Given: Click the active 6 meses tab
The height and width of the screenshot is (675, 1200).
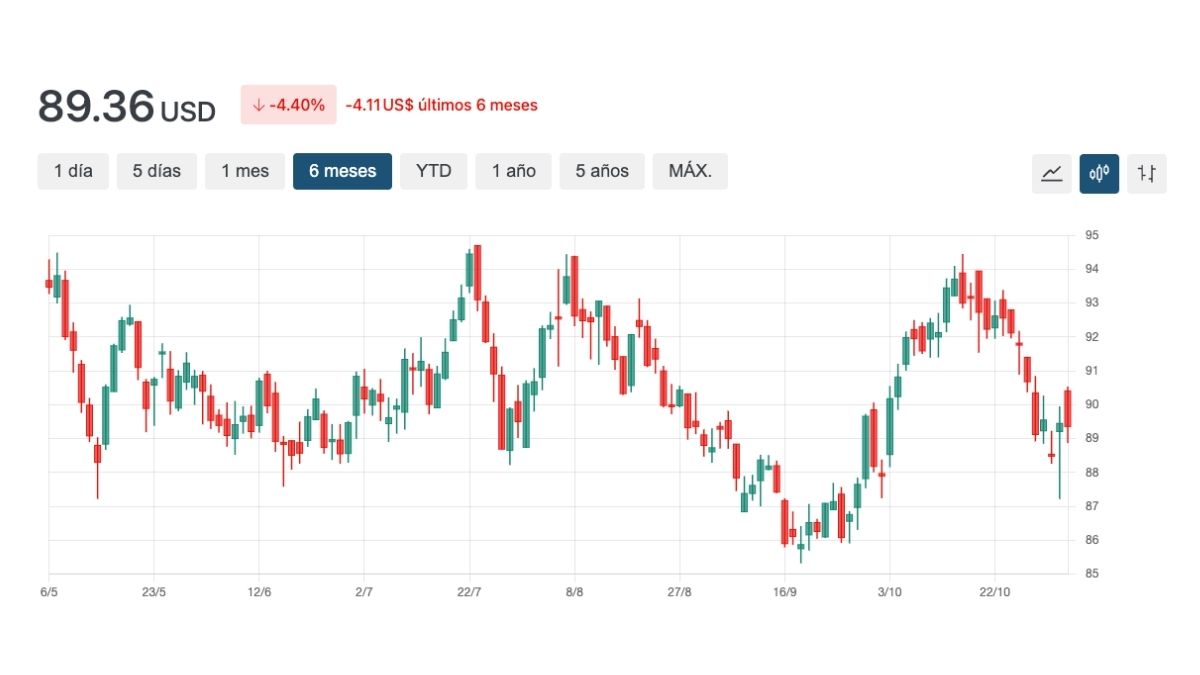Looking at the screenshot, I should (342, 171).
